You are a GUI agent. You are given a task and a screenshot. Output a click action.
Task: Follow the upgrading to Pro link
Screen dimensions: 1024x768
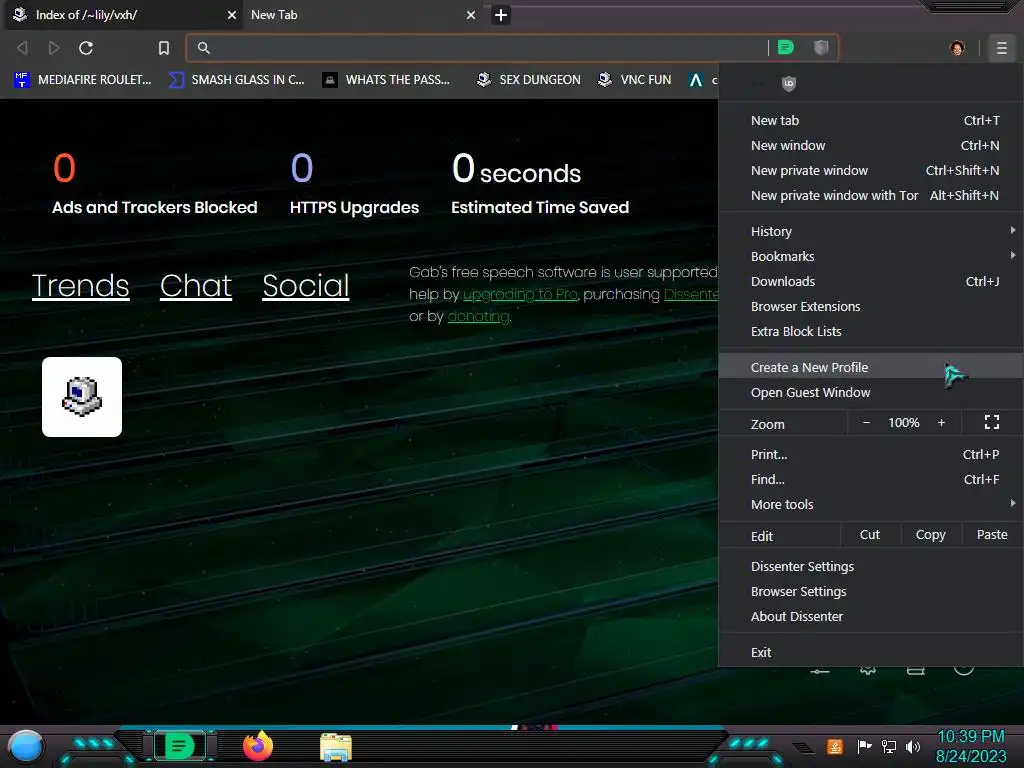[x=520, y=295]
